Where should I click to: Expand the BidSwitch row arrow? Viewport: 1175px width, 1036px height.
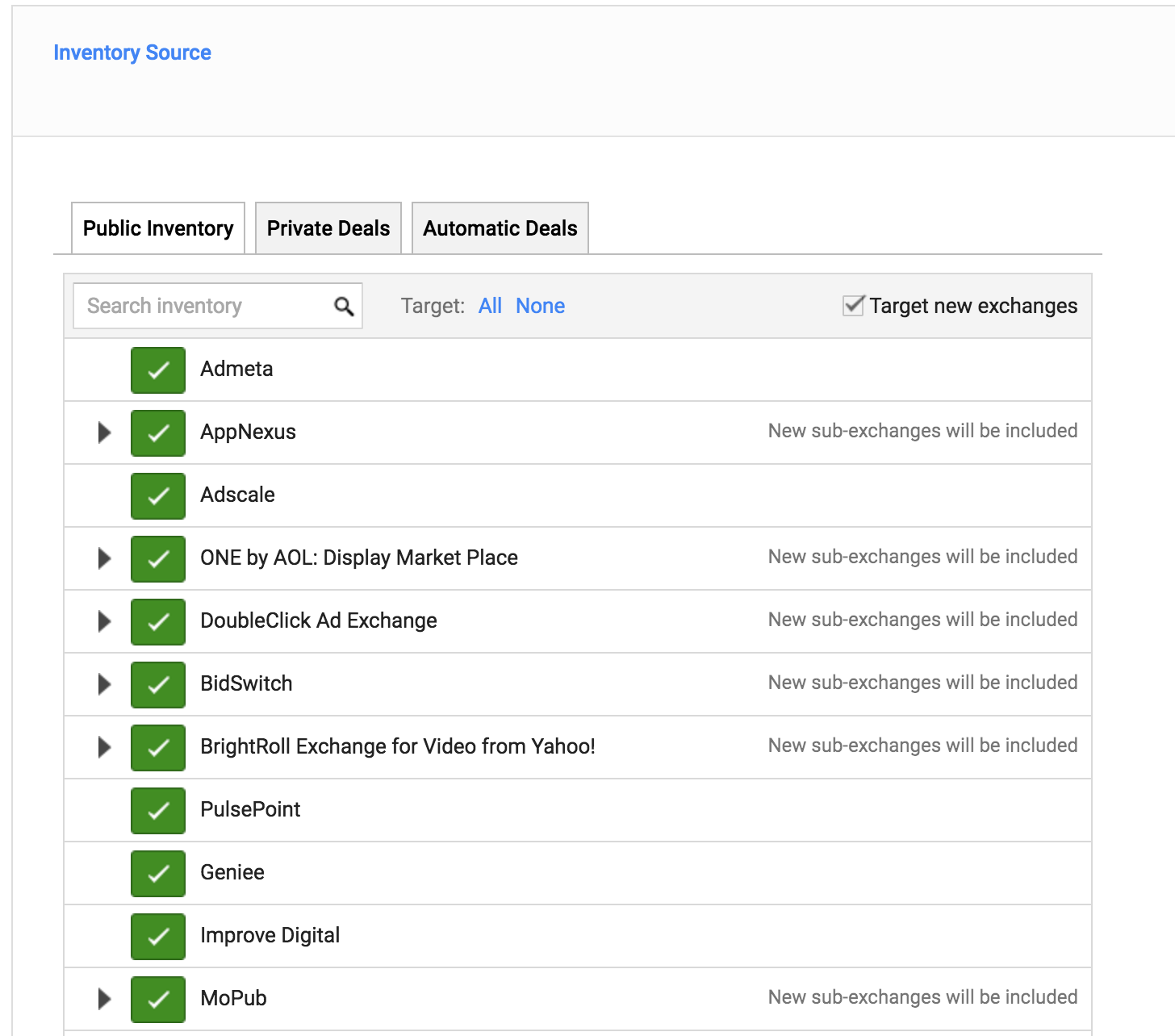point(104,684)
